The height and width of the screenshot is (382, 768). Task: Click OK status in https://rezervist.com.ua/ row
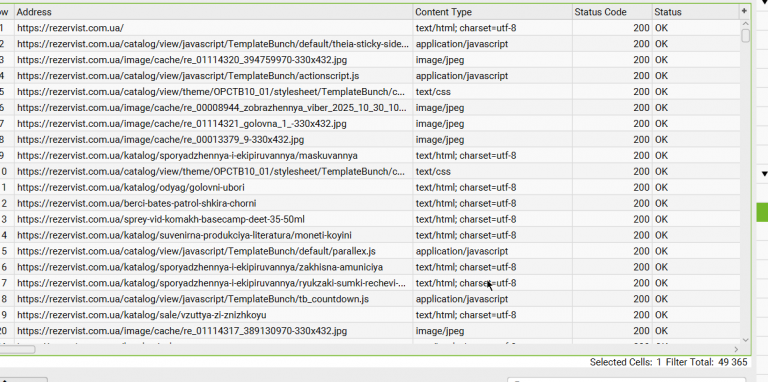pos(696,28)
